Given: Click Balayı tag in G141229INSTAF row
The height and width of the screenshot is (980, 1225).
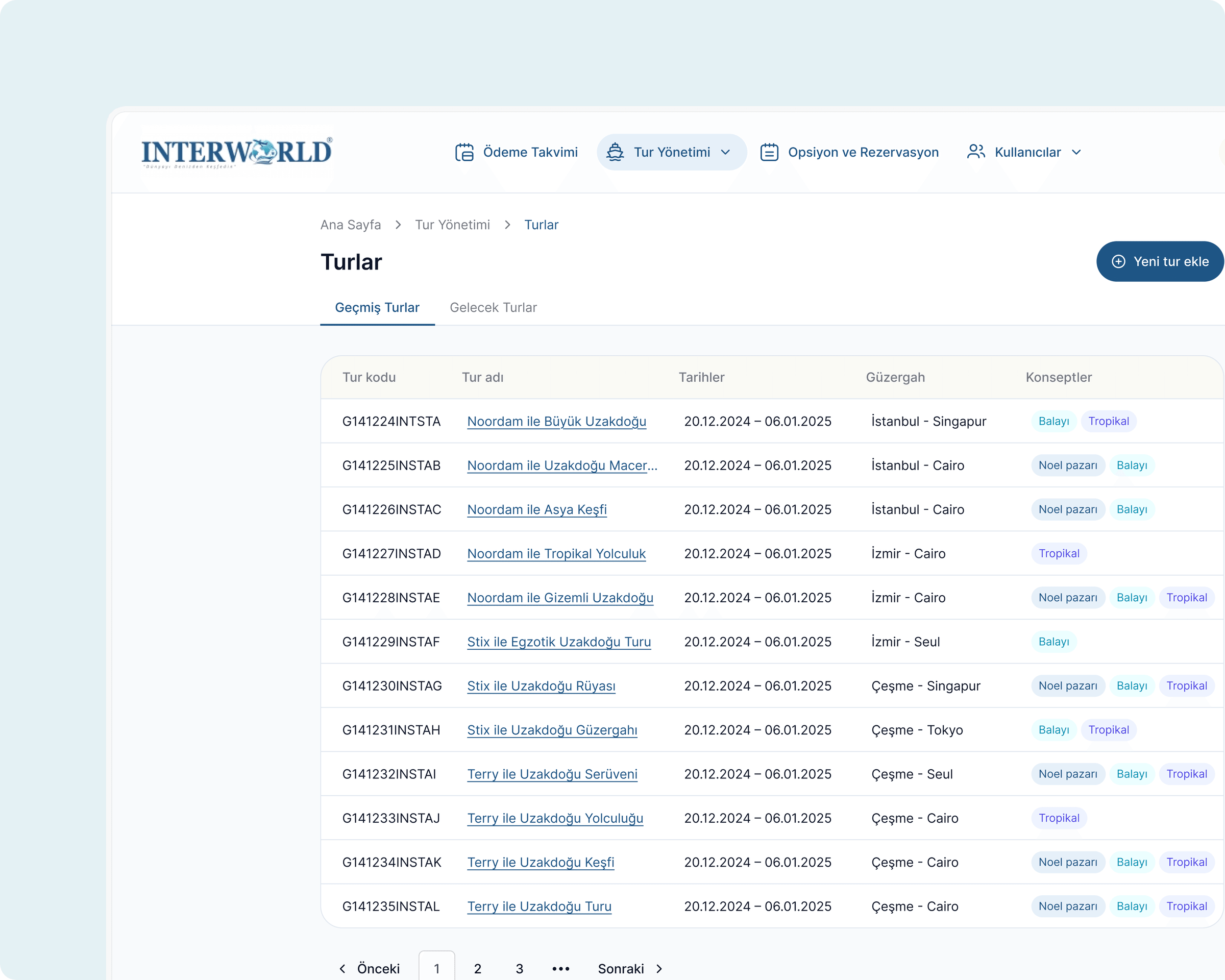Looking at the screenshot, I should point(1053,642).
